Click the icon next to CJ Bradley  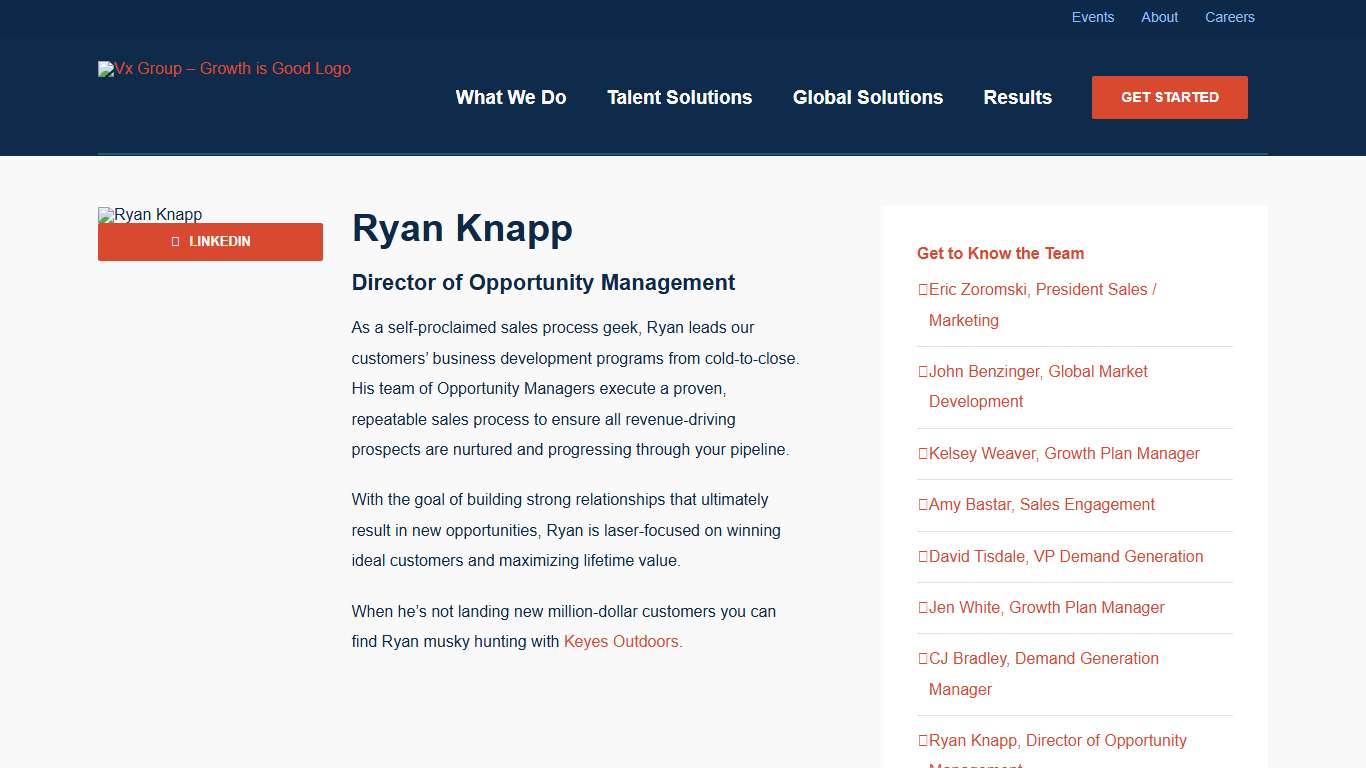921,658
